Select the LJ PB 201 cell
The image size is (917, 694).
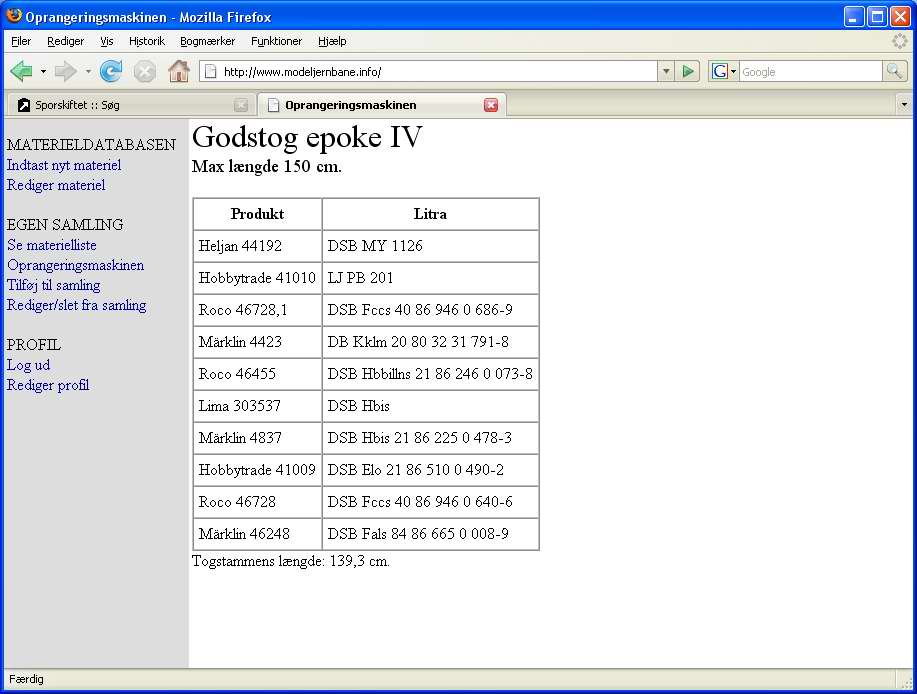(430, 278)
